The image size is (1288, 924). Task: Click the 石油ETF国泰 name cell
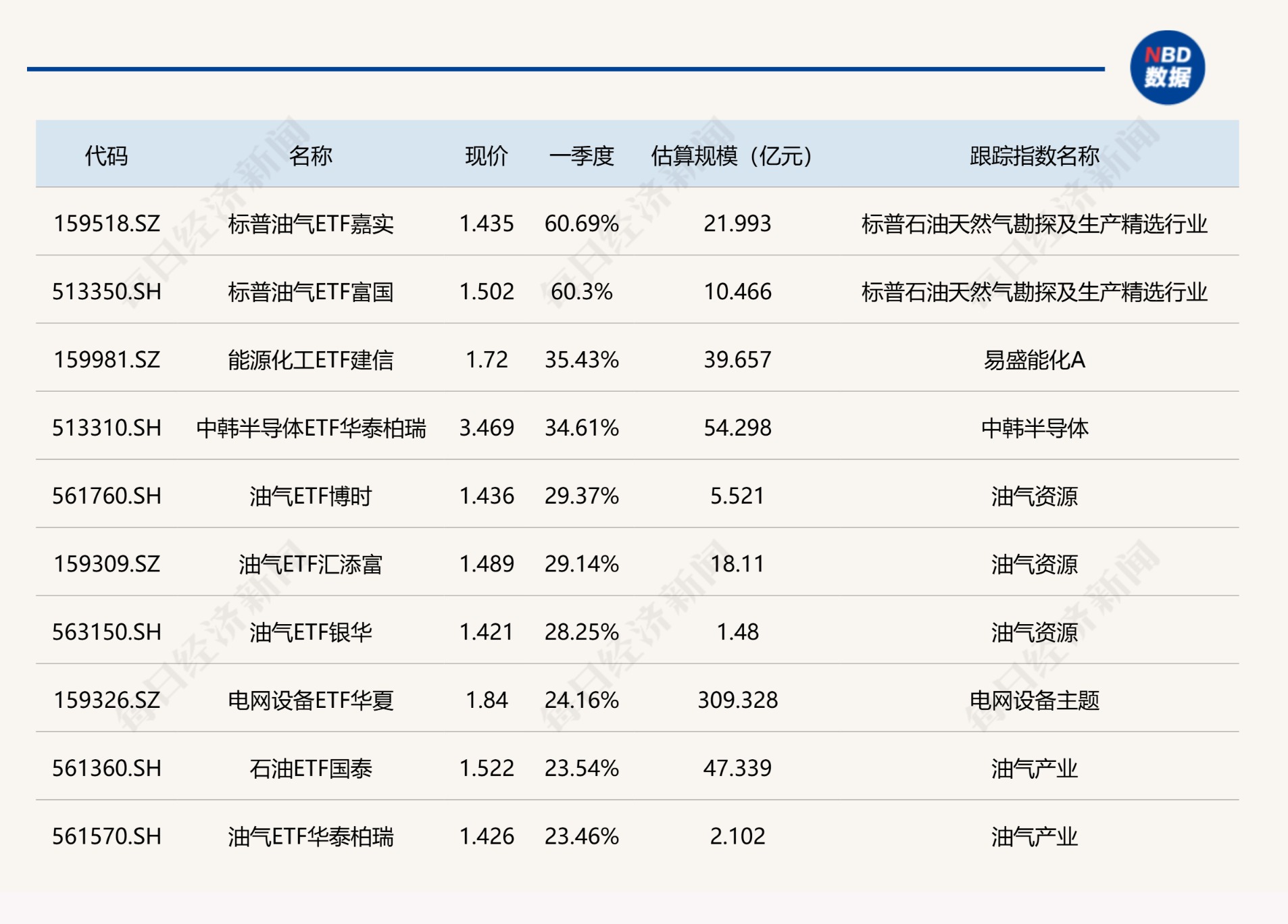(310, 769)
